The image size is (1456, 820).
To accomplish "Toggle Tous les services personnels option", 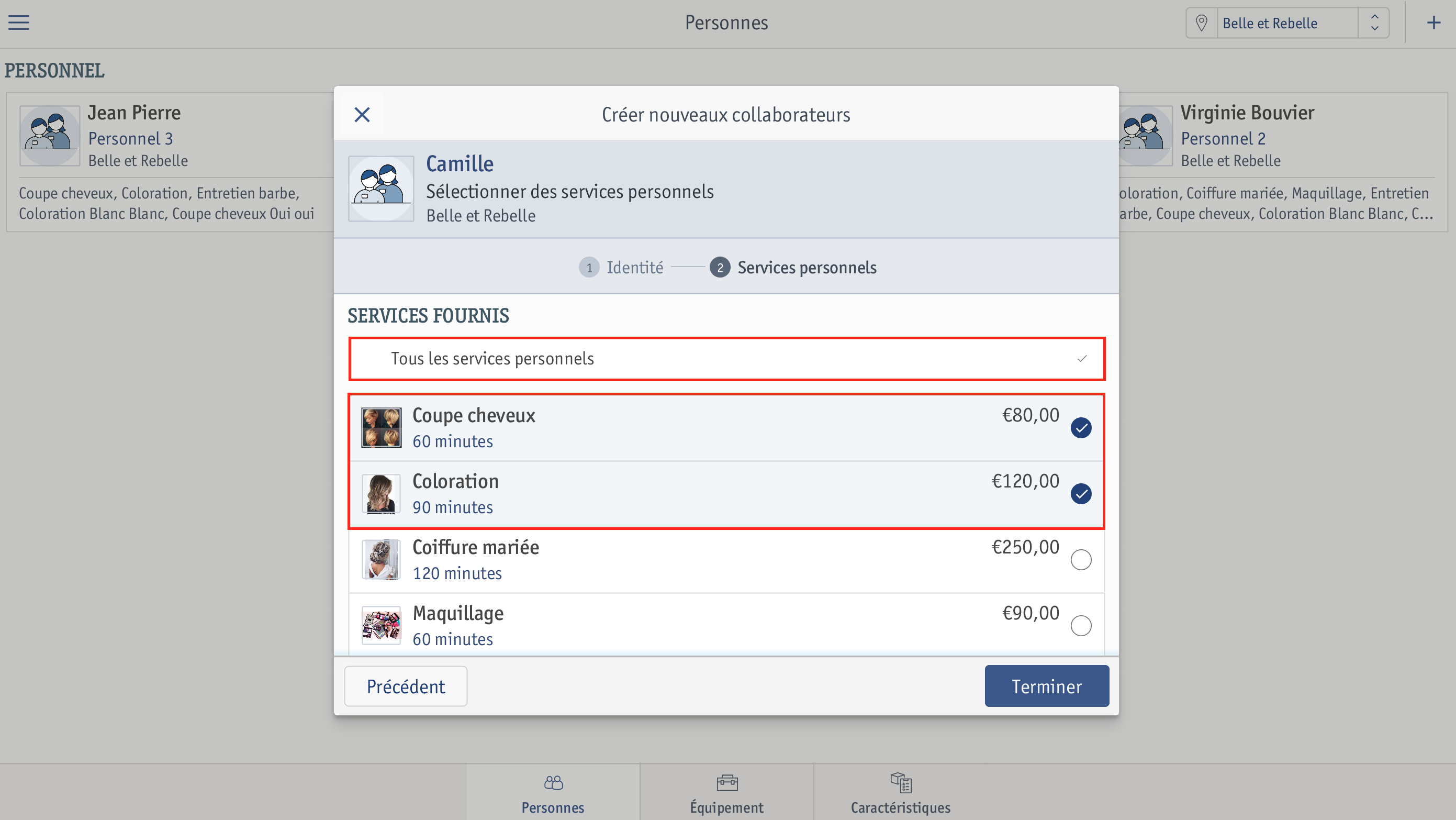I will coord(726,359).
